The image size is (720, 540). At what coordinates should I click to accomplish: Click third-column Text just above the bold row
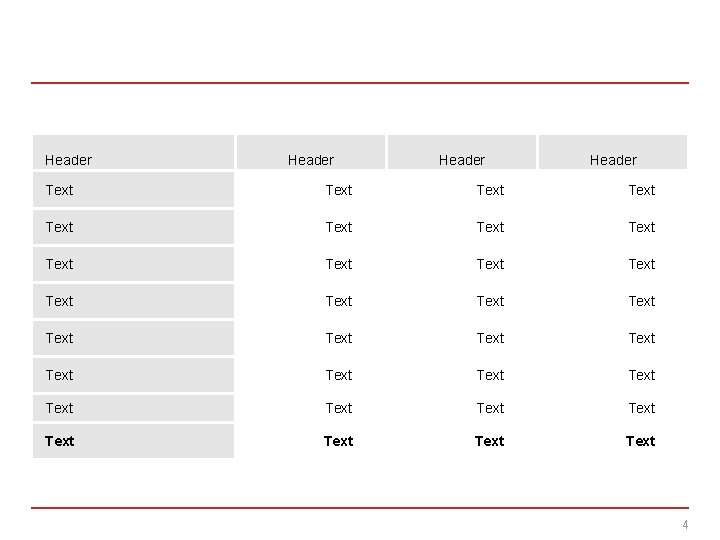point(490,408)
